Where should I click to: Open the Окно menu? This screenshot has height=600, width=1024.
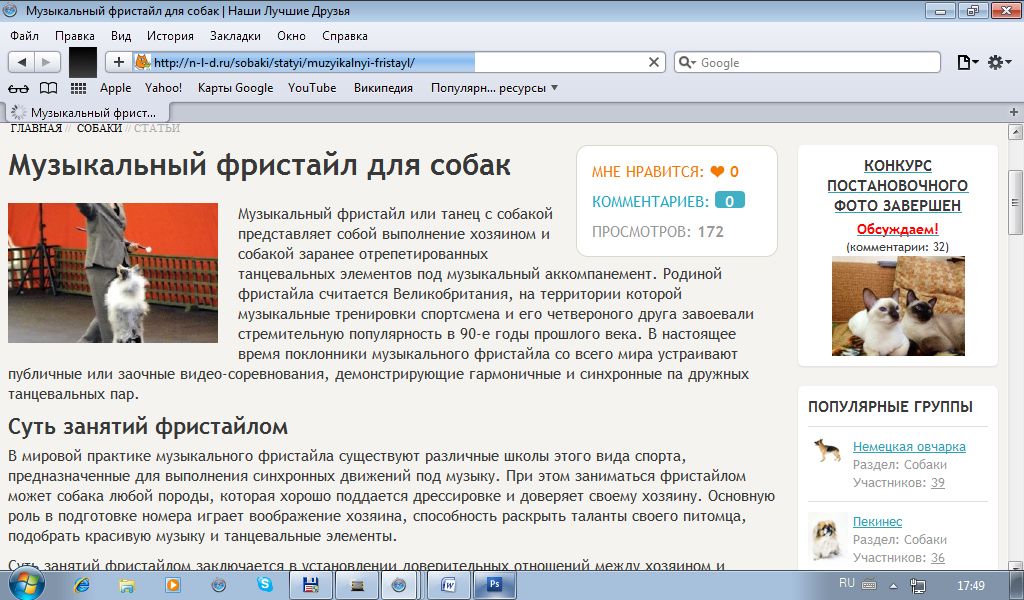[291, 36]
